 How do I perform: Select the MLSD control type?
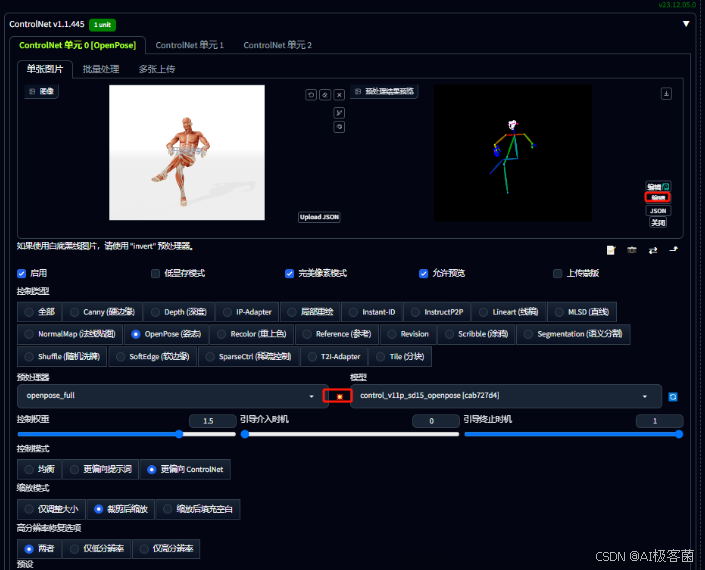(582, 312)
